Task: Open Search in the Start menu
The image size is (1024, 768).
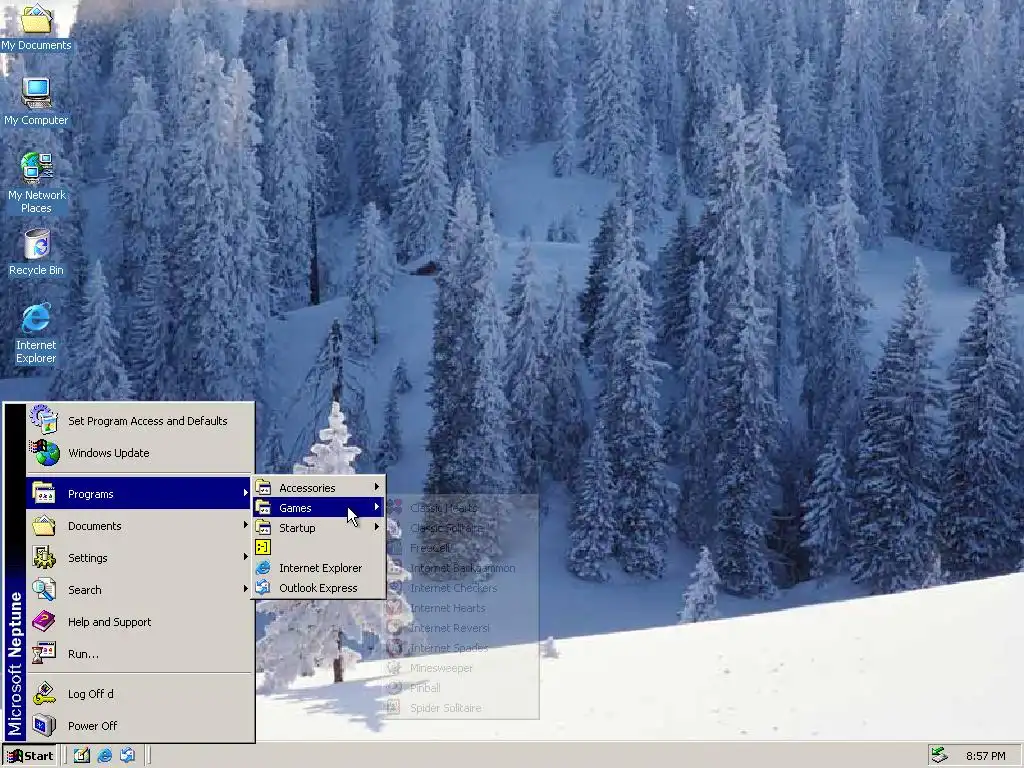Action: 139,590
